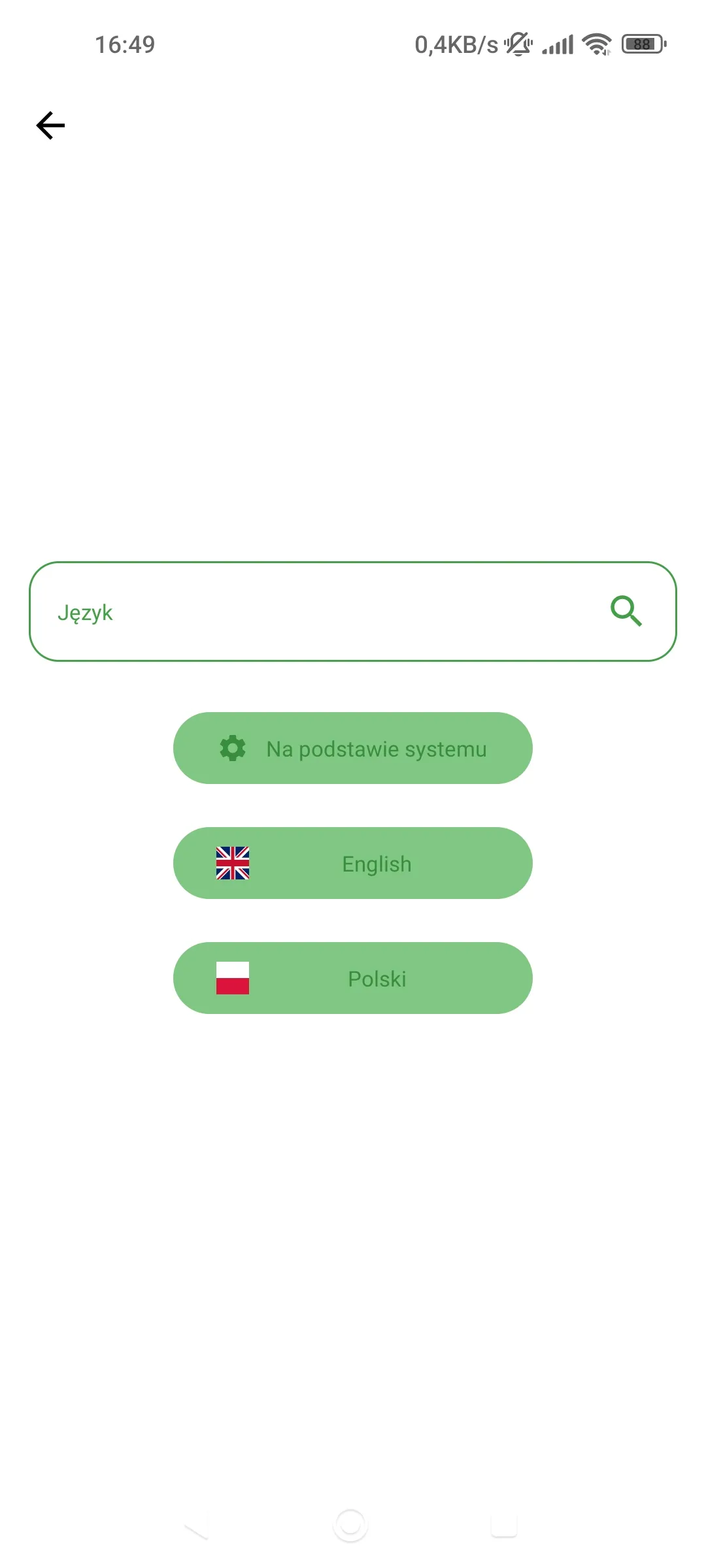Click inside the Język search field
This screenshot has width=706, height=1568.
(x=261, y=612)
